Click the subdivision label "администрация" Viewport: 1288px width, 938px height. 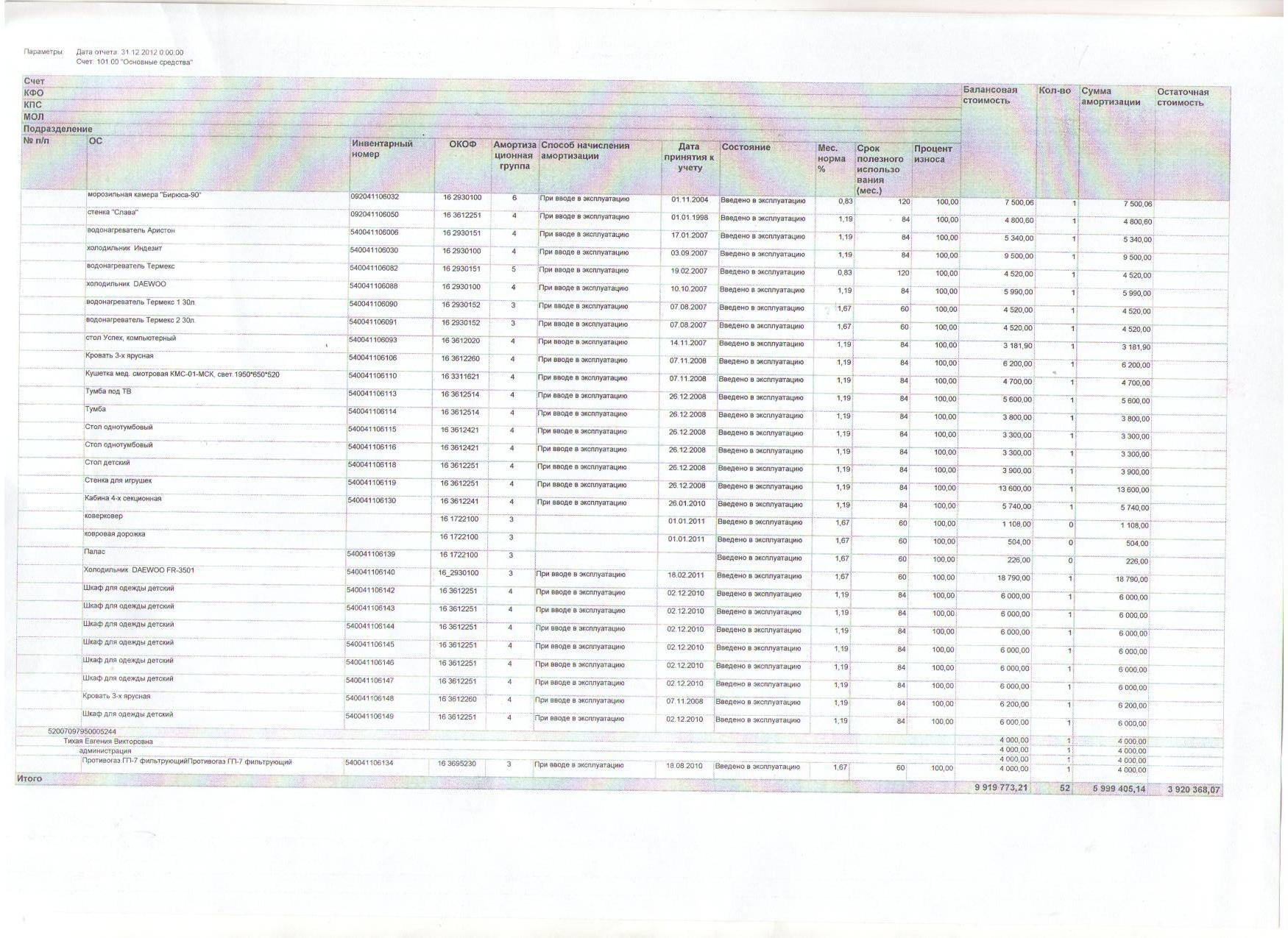coord(105,751)
